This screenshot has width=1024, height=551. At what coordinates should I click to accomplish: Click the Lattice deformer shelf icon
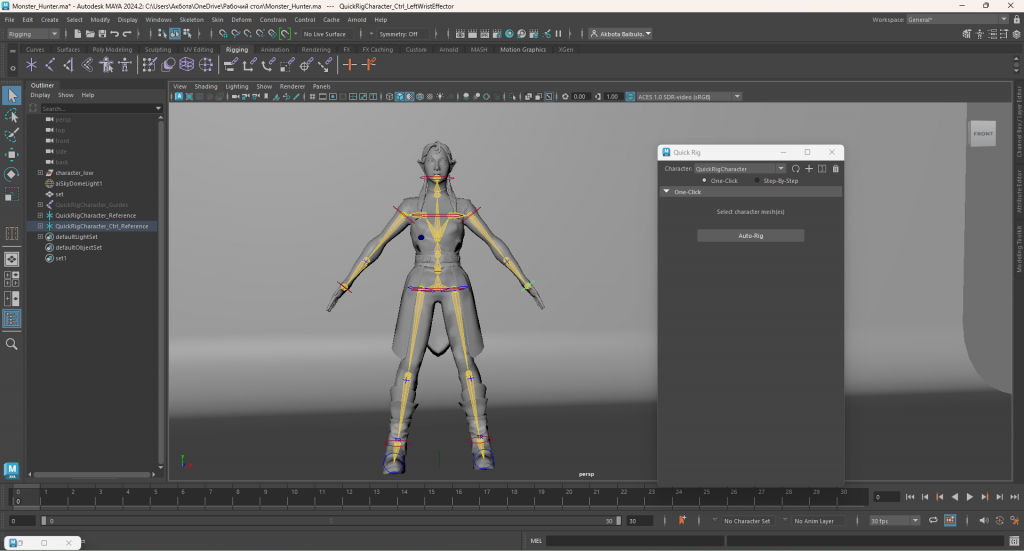186,65
